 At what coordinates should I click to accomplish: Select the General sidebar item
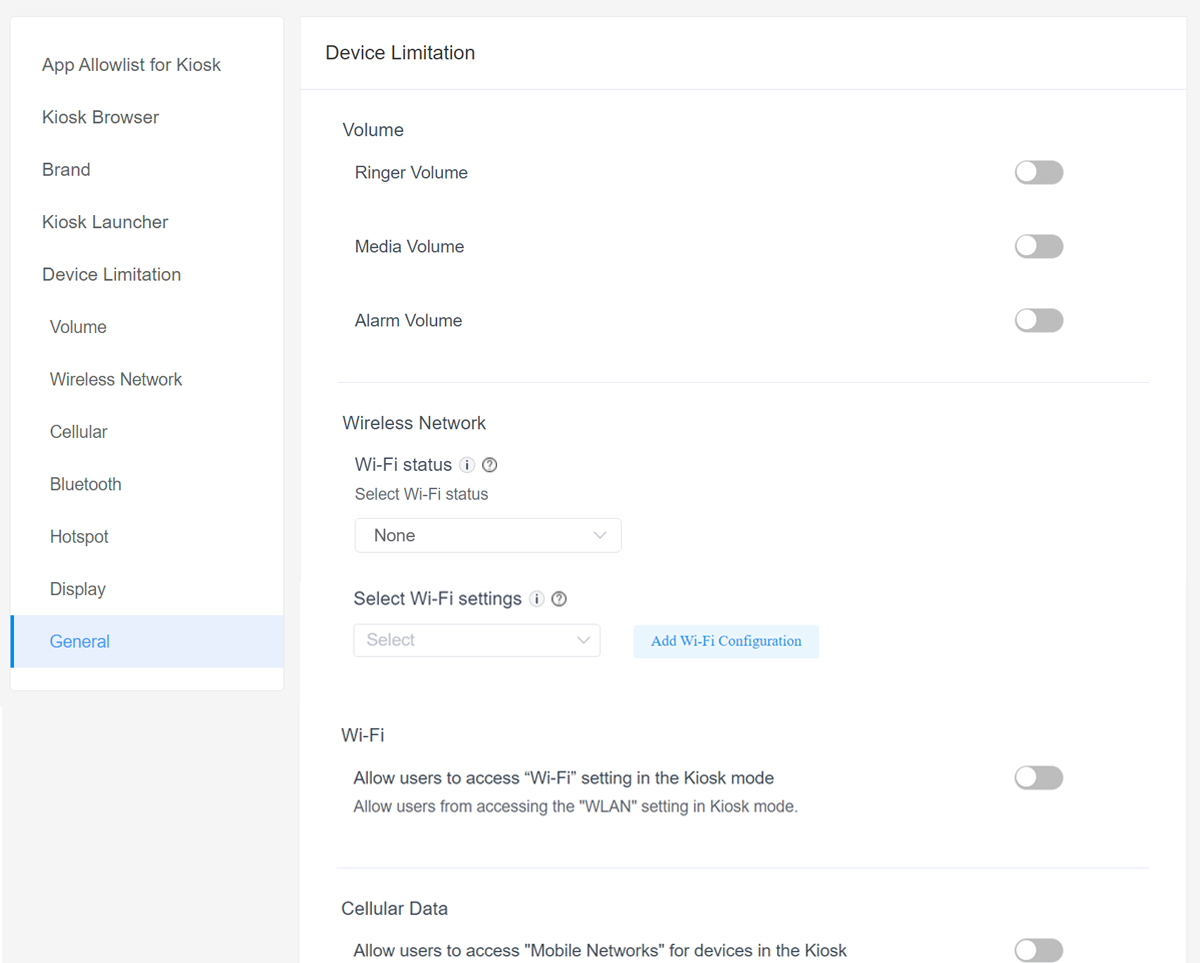coord(147,641)
